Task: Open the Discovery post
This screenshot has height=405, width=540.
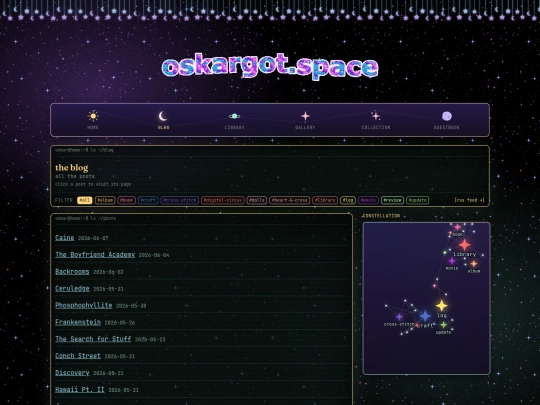Action: point(72,373)
